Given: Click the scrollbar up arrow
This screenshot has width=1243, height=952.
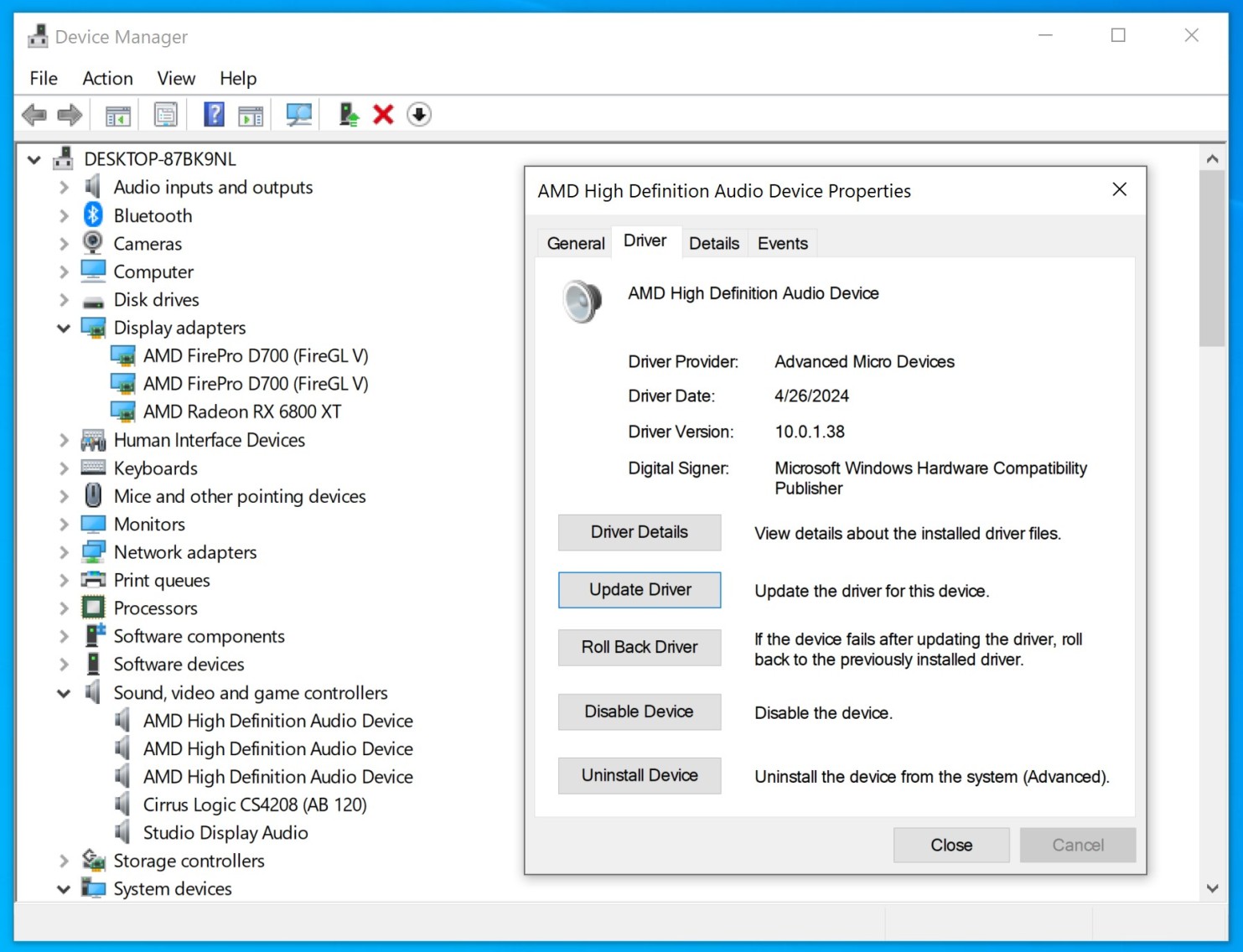Looking at the screenshot, I should coord(1212,158).
